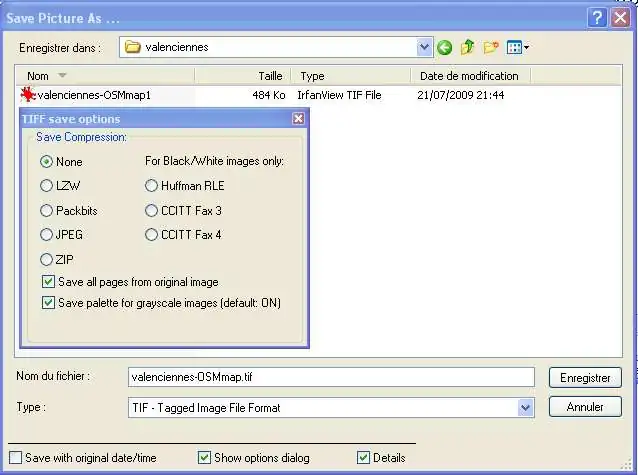This screenshot has width=638, height=475.
Task: Select LZW compression
Action: point(46,185)
